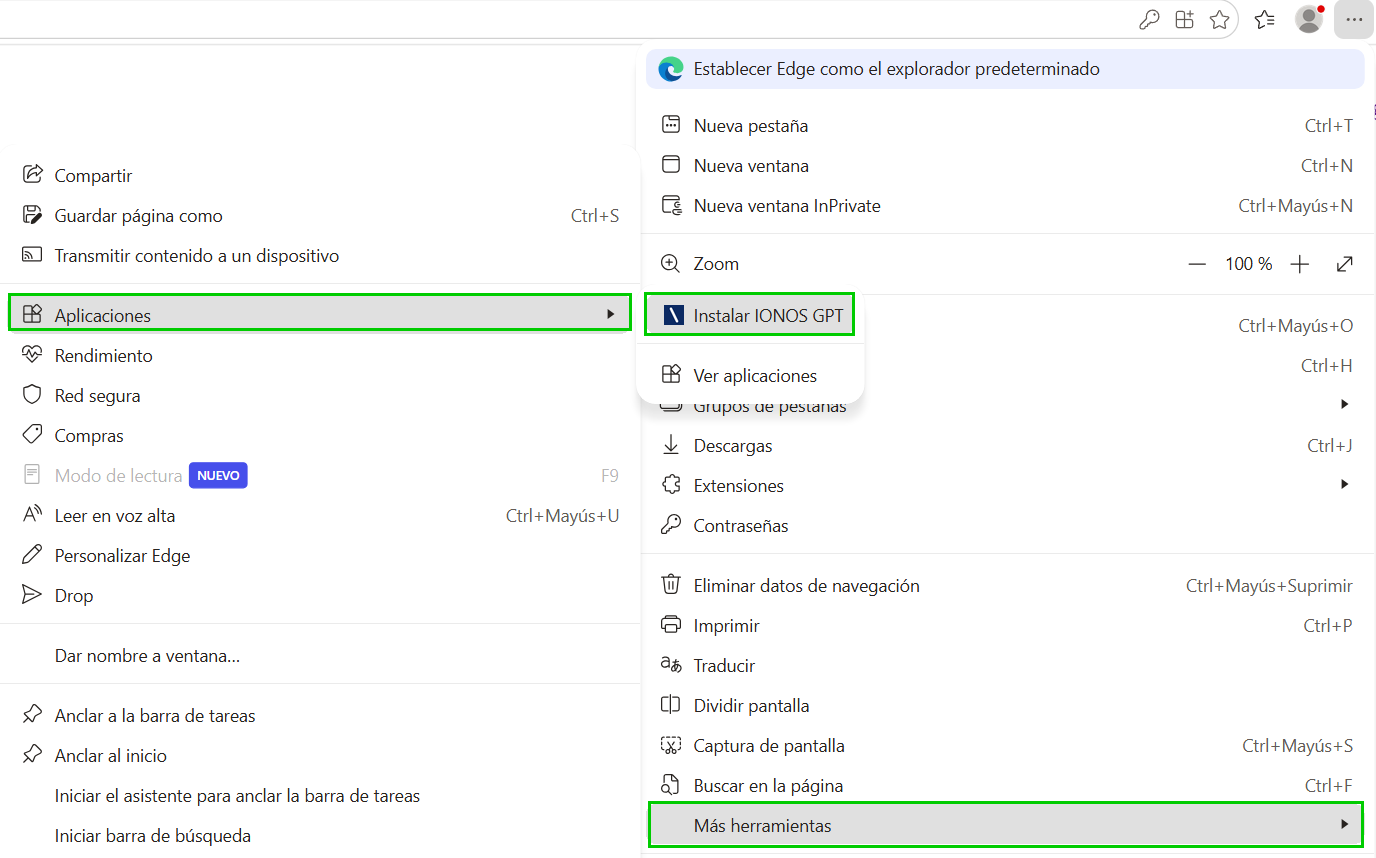The image size is (1376, 858).
Task: Click the Compras tag icon
Action: 32,435
